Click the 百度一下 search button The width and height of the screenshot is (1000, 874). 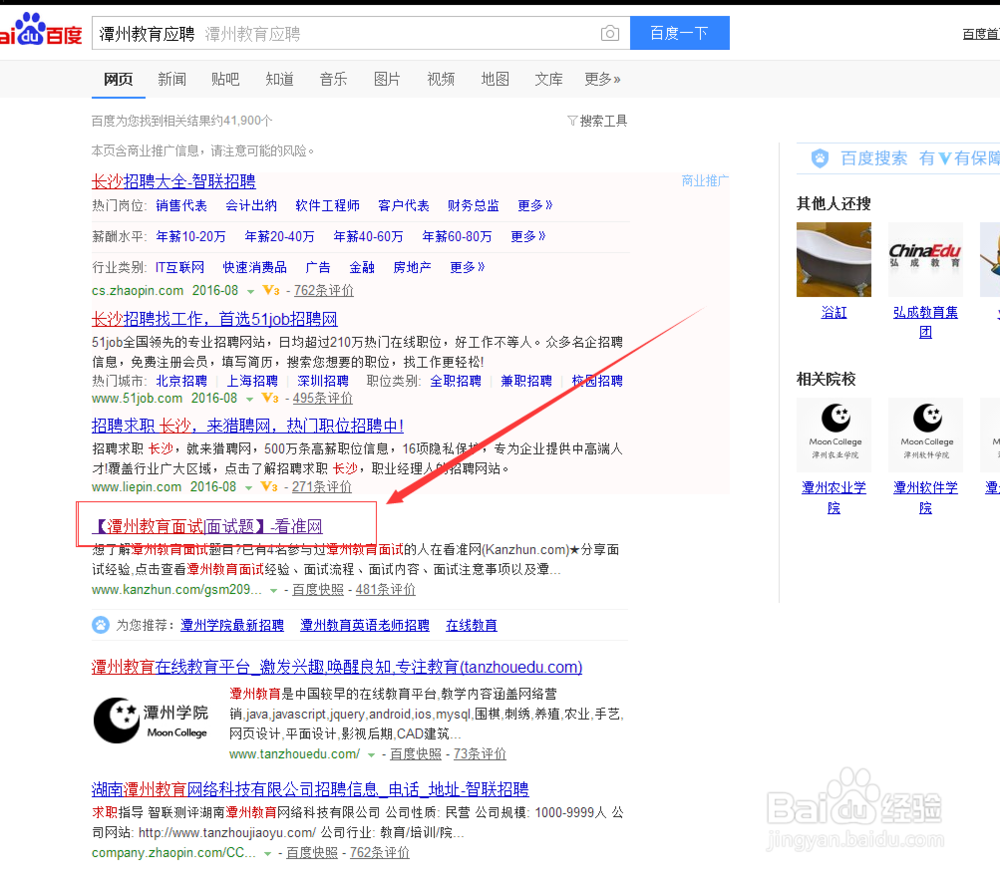[680, 33]
